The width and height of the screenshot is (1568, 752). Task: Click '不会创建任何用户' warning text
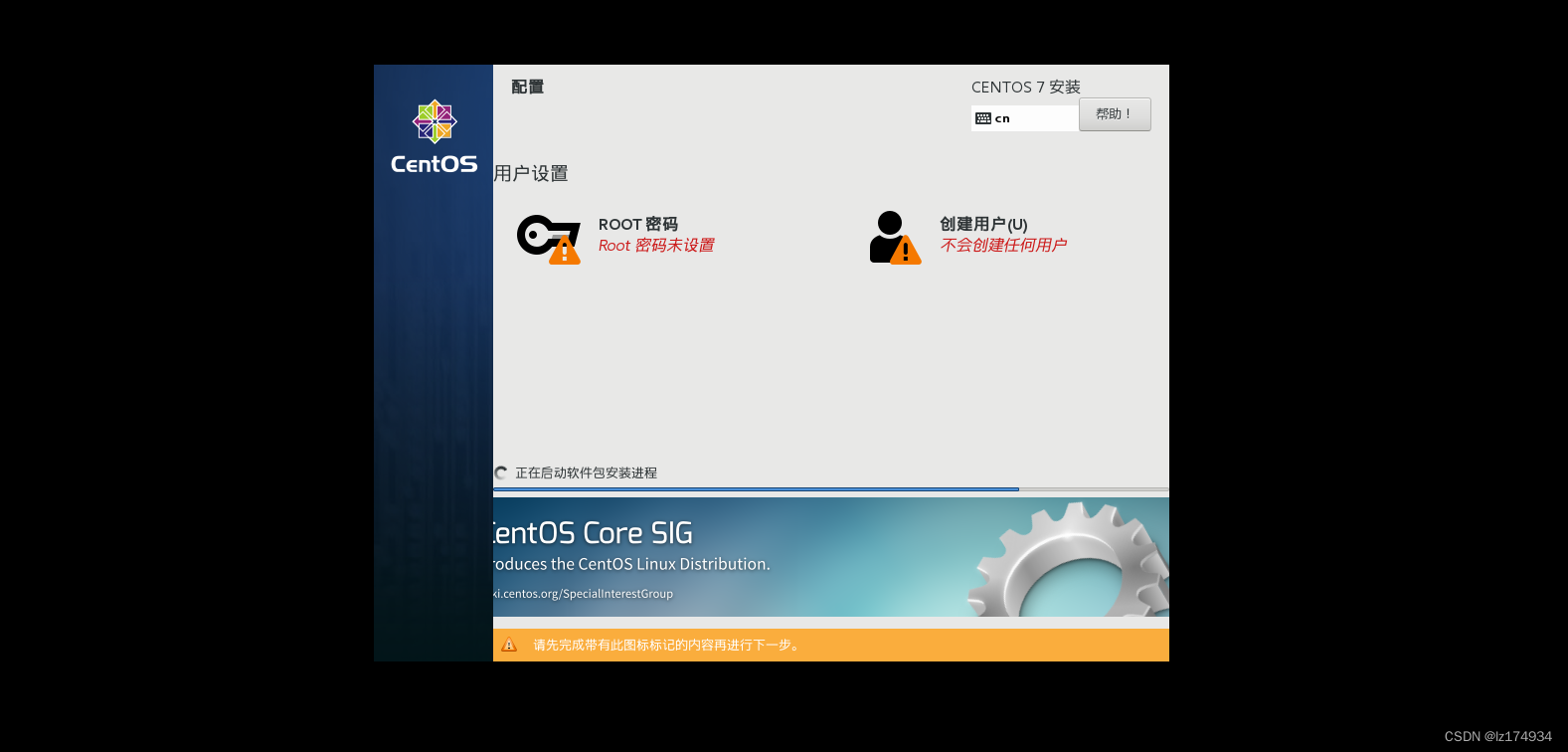(x=1003, y=246)
